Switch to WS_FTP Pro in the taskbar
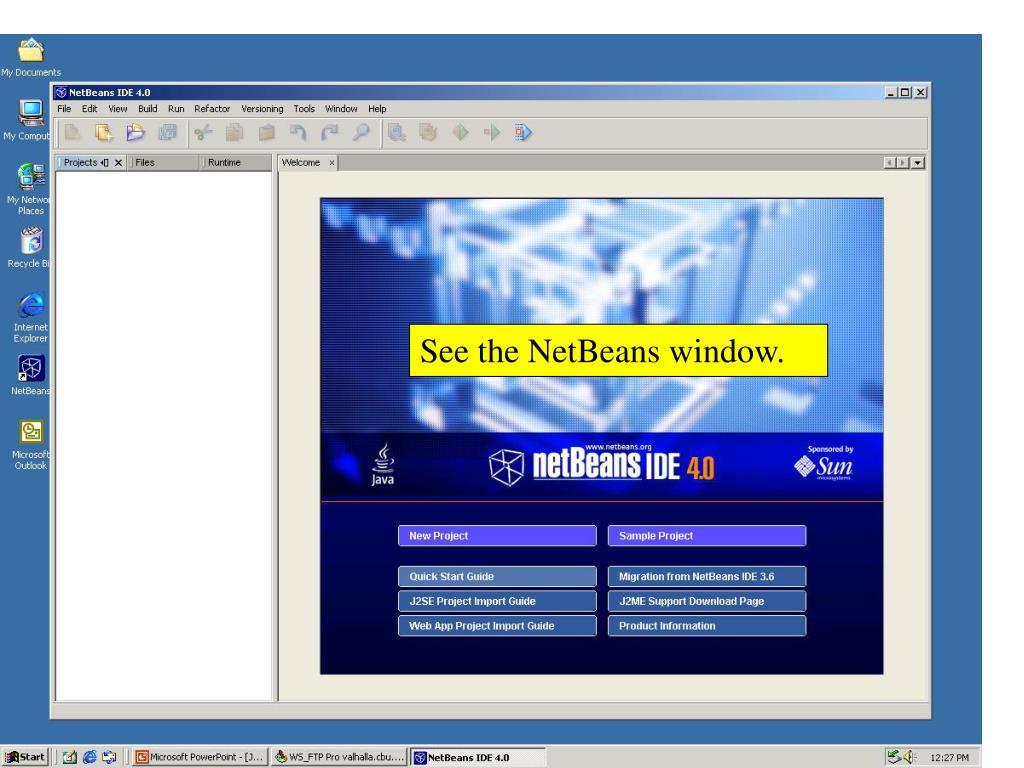The width and height of the screenshot is (1024, 768). 339,757
